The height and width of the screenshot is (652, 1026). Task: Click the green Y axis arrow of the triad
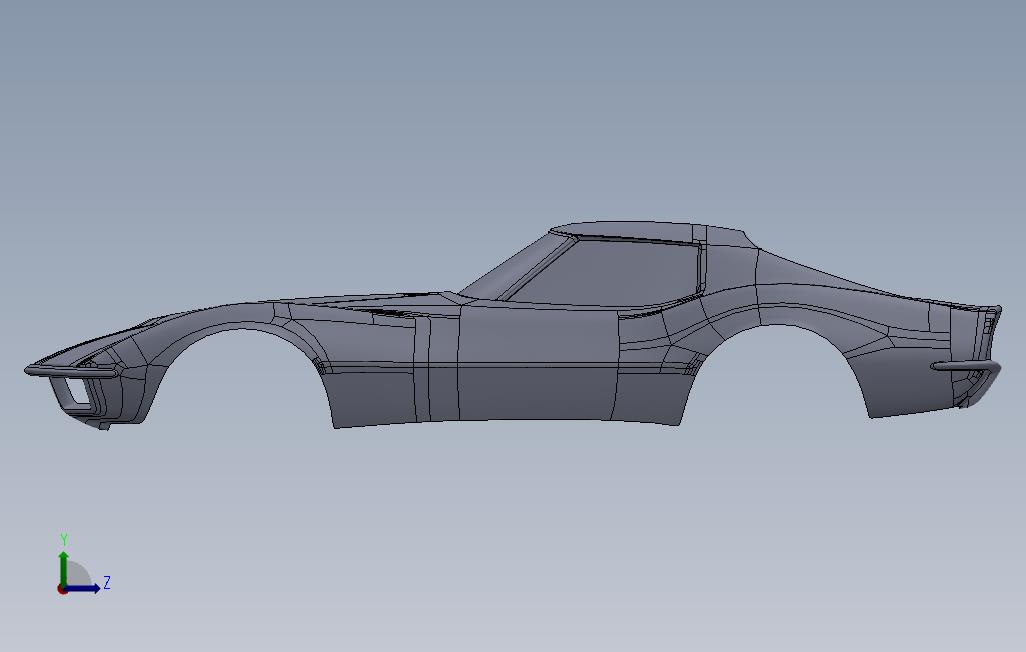[x=63, y=568]
